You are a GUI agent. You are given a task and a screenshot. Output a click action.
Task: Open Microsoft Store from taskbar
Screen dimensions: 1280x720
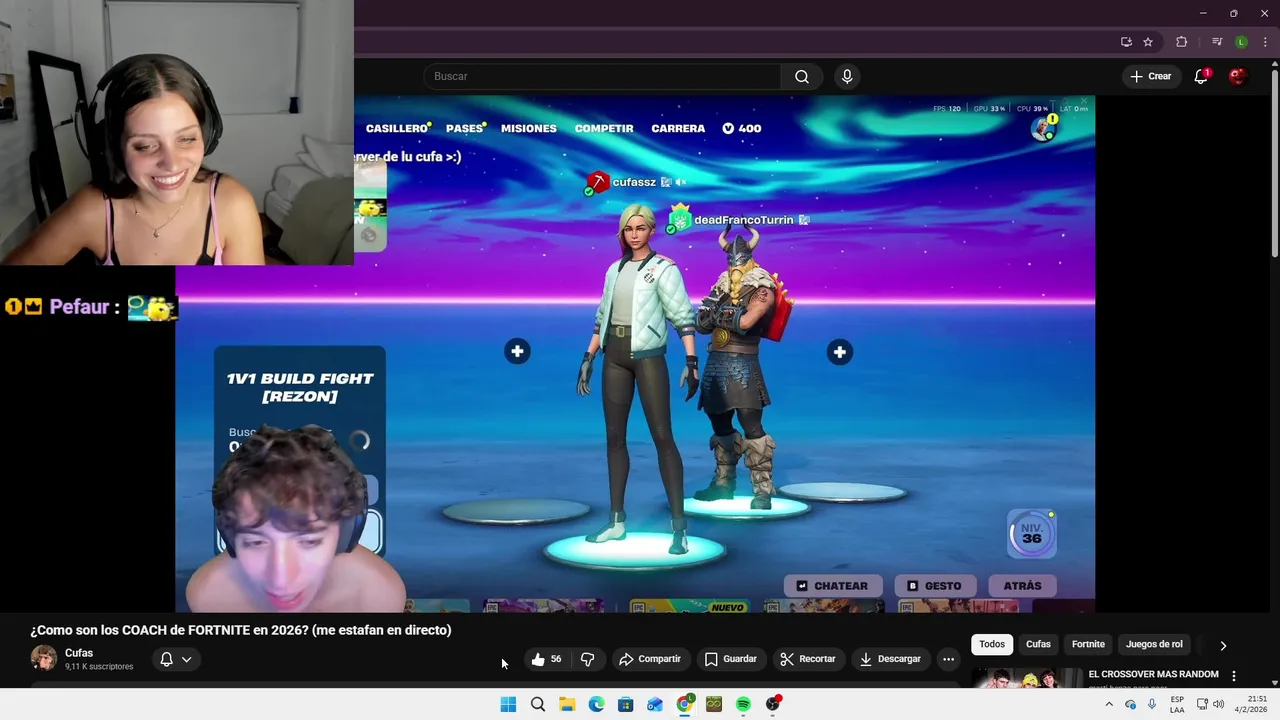tap(626, 705)
